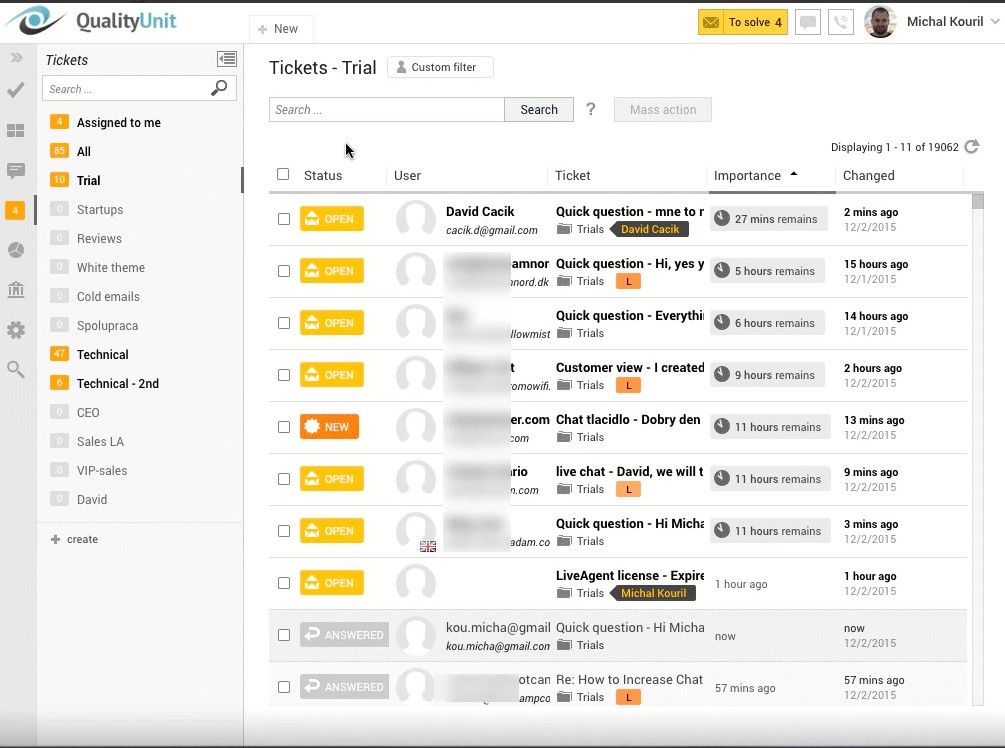Click inside the ticket search input field
Viewport: 1005px width, 748px height.
pyautogui.click(x=386, y=110)
